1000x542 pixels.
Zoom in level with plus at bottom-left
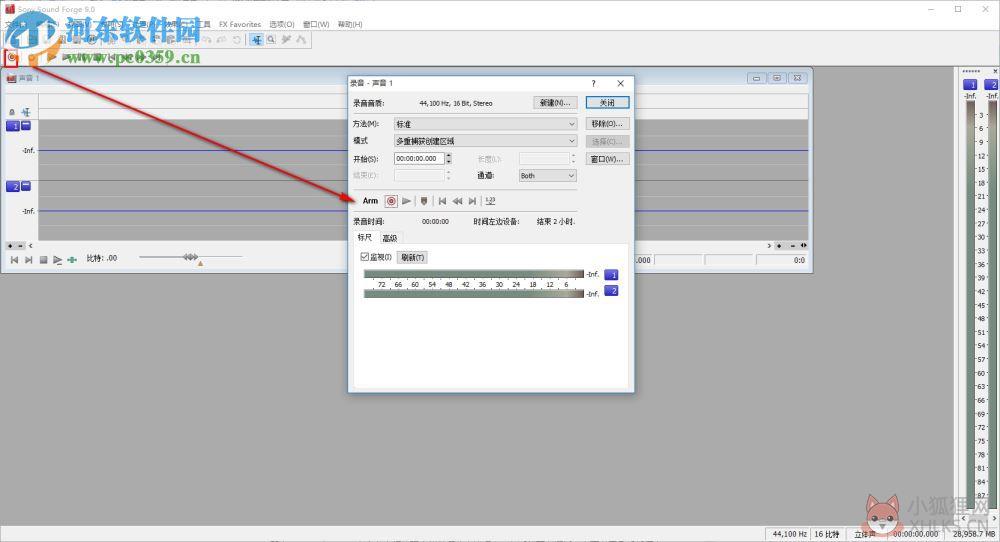click(10, 245)
